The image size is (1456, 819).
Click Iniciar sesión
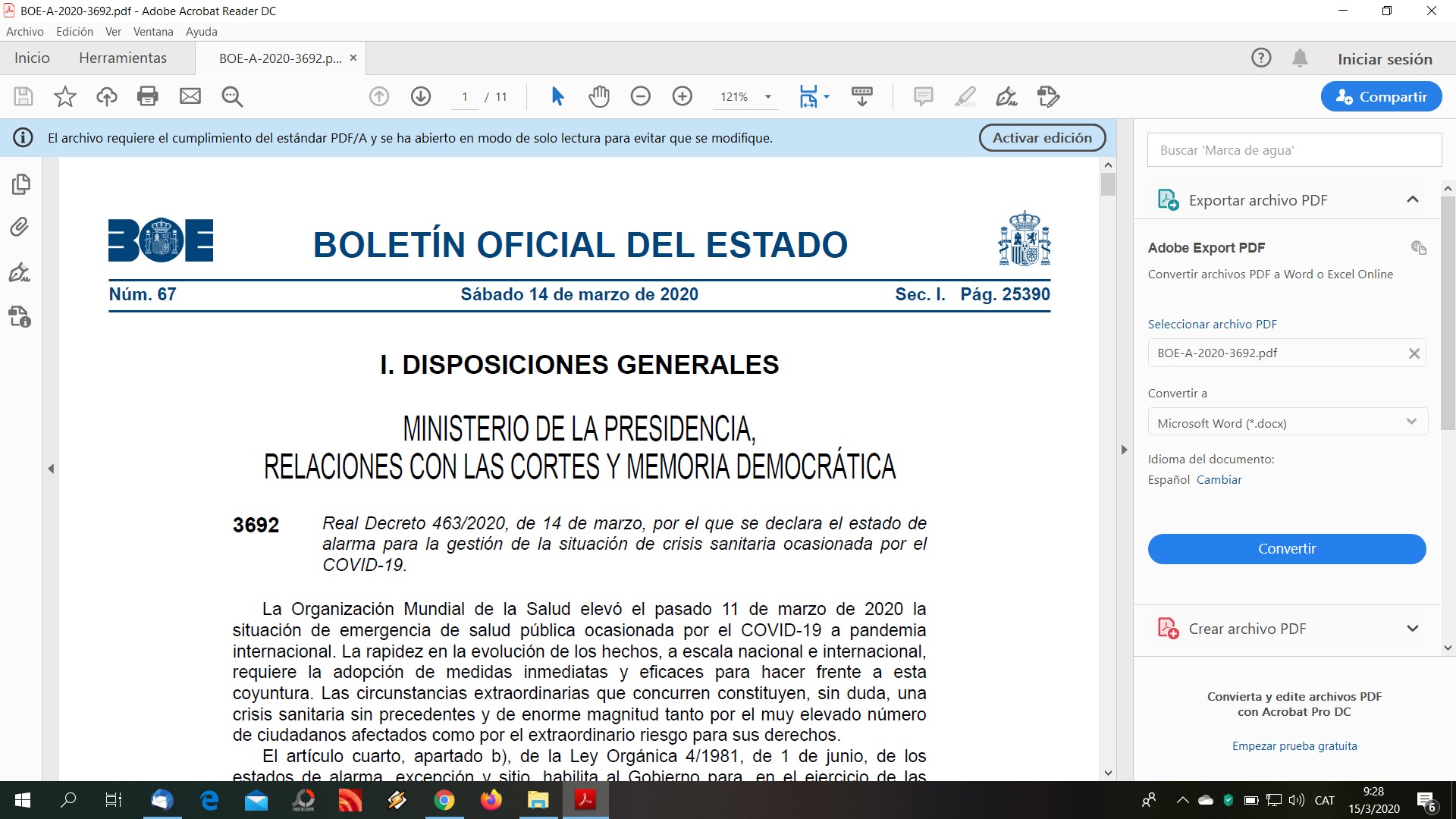(1385, 59)
